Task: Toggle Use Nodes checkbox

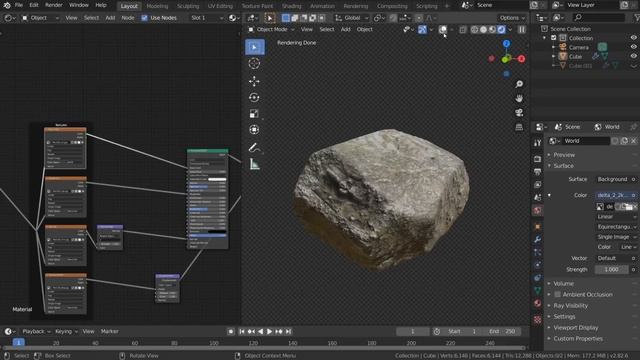Action: (144, 18)
